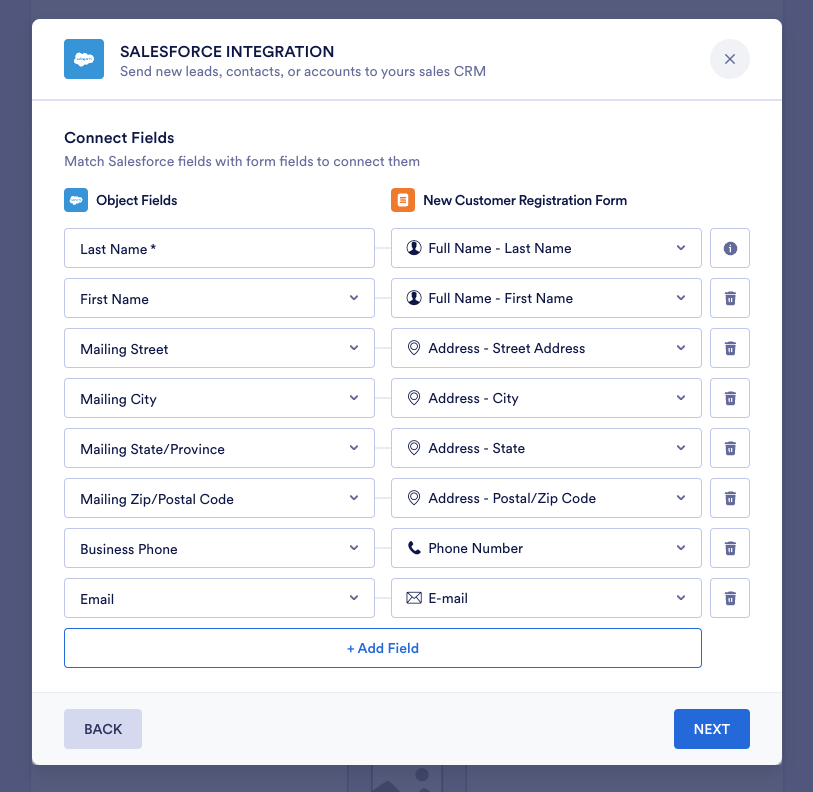Expand the Mailing Street dropdown
Screen dimensions: 813x792
[219, 348]
